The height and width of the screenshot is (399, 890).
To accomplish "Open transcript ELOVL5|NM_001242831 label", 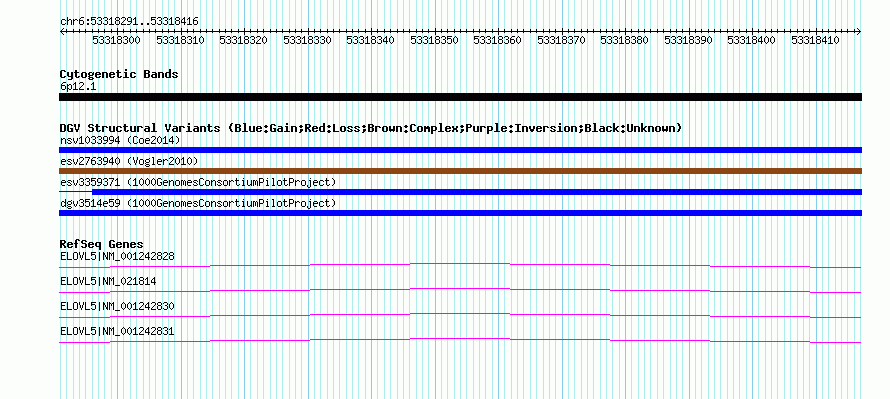I will click(117, 331).
